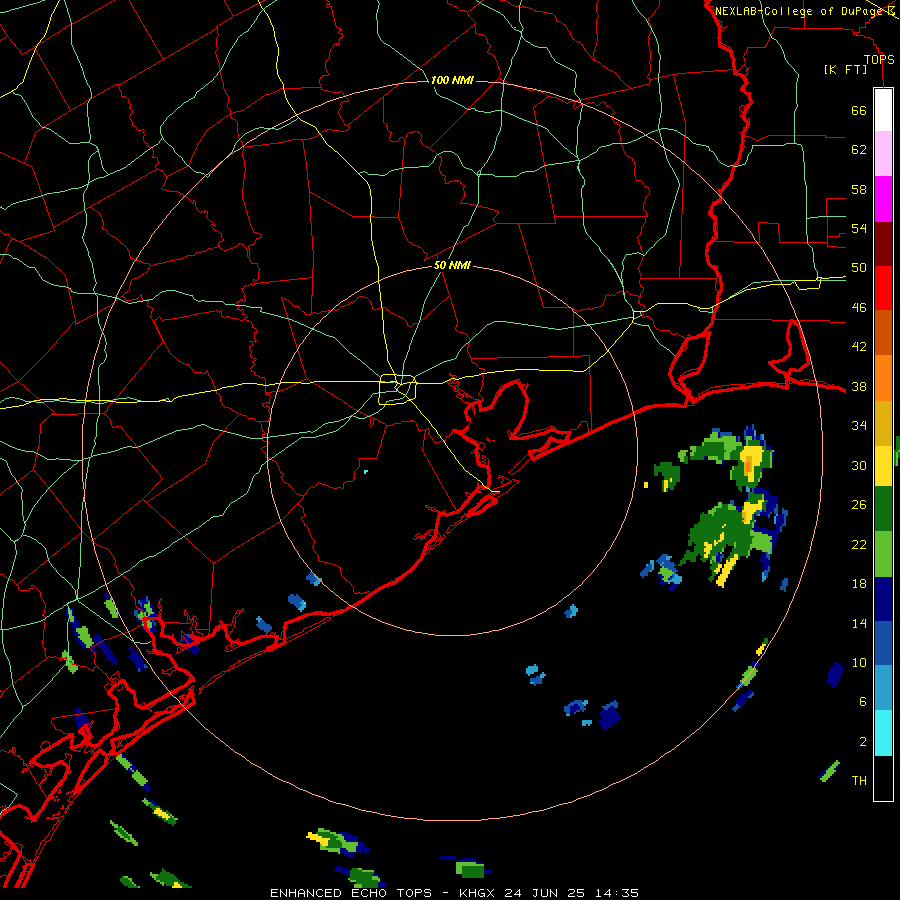Image resolution: width=900 pixels, height=900 pixels.
Task: Click the '30' legend value
Action: click(x=859, y=465)
